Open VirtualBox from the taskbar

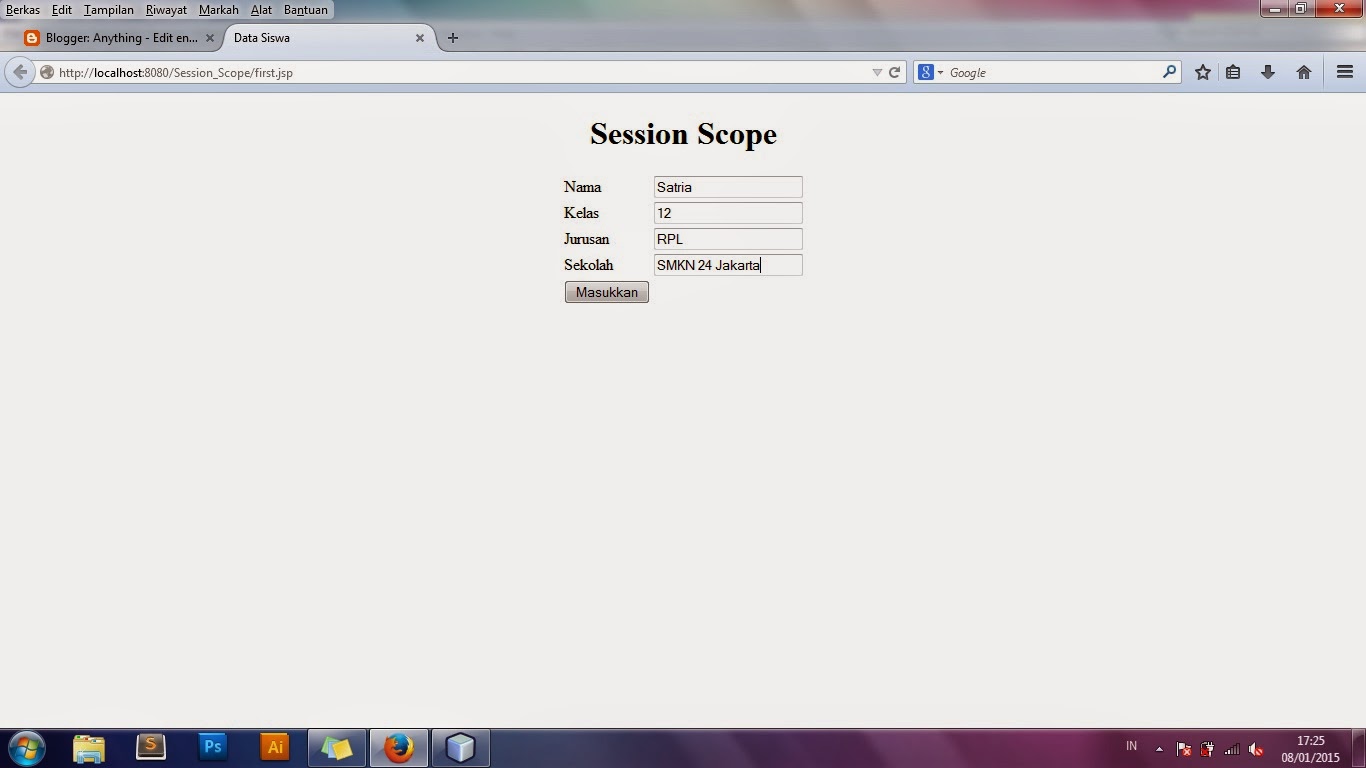460,747
